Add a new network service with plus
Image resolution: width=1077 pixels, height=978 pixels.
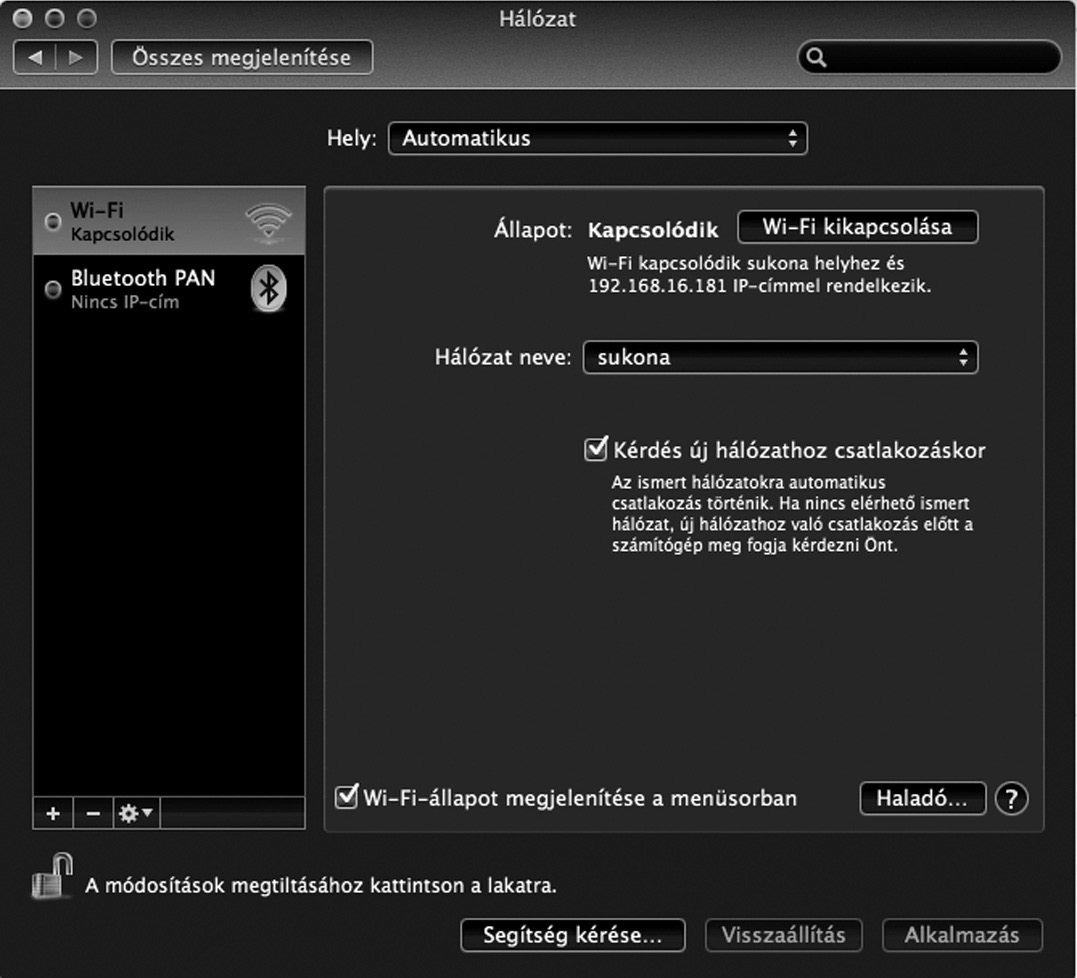click(53, 814)
